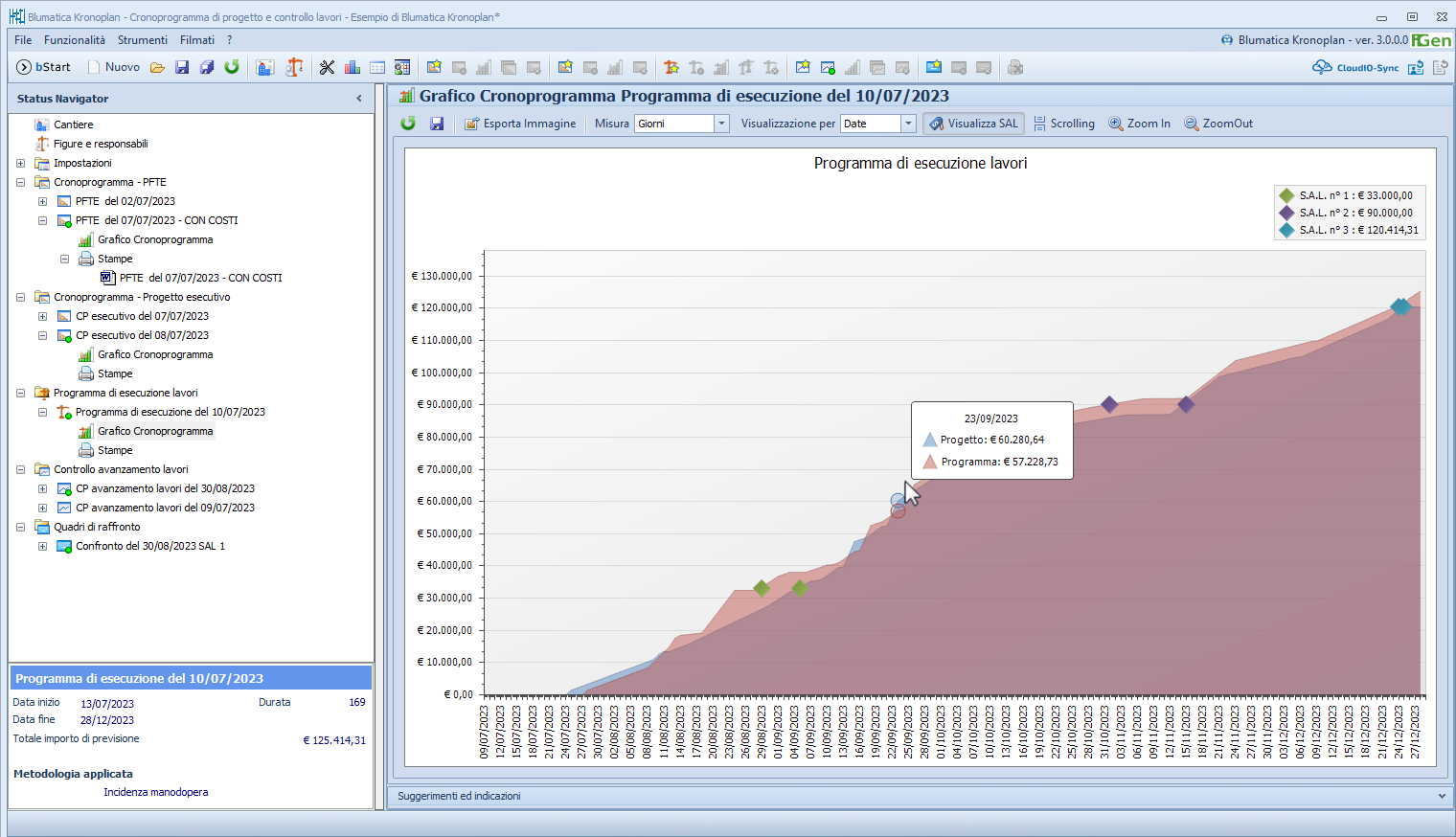Open the Visualizzazione per Date dropdown
This screenshot has width=1456, height=837.
[x=908, y=124]
